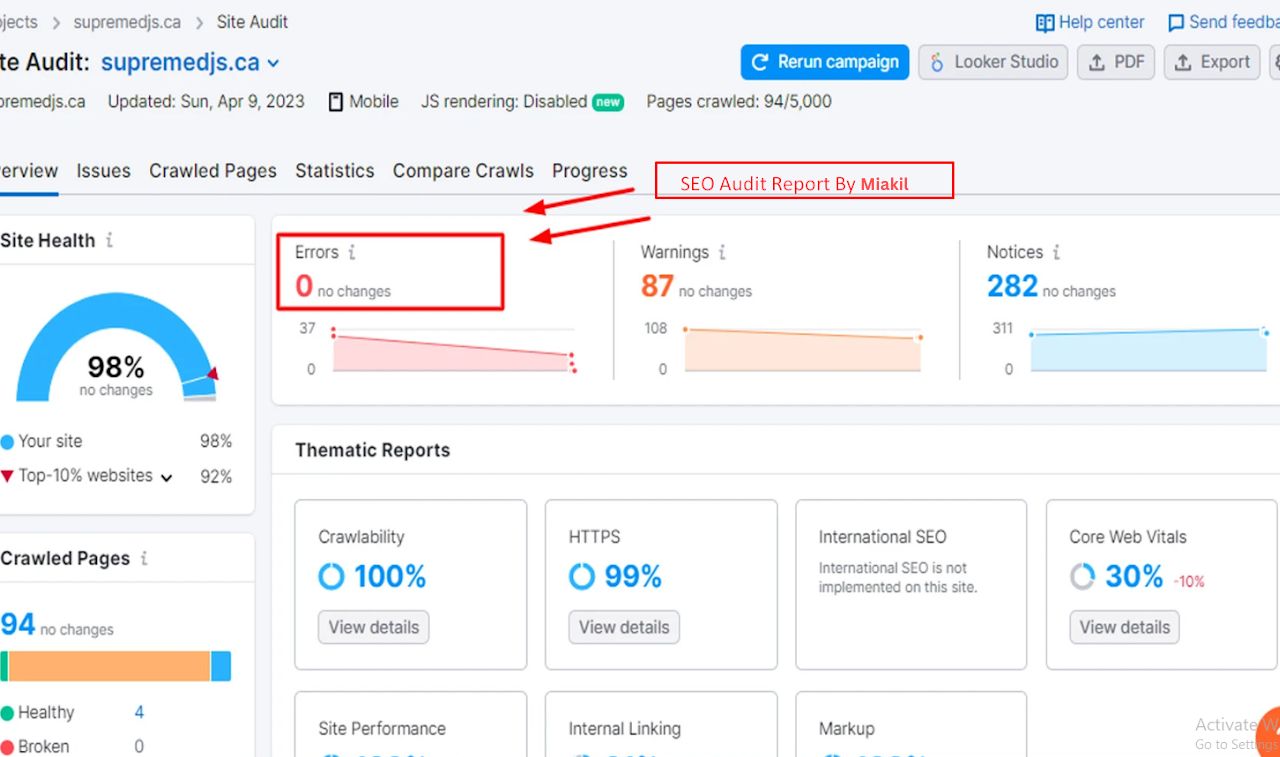Expand the supremedjs.ca project dropdown
Image resolution: width=1280 pixels, height=757 pixels.
coord(273,63)
